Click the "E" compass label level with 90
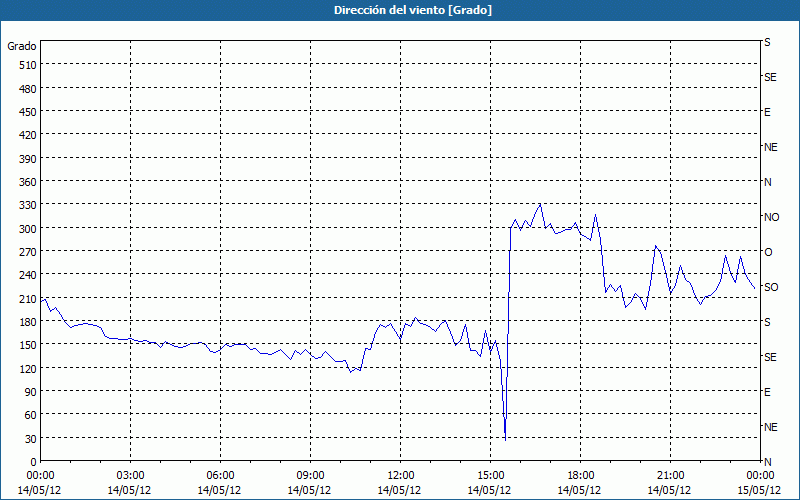 pos(767,392)
